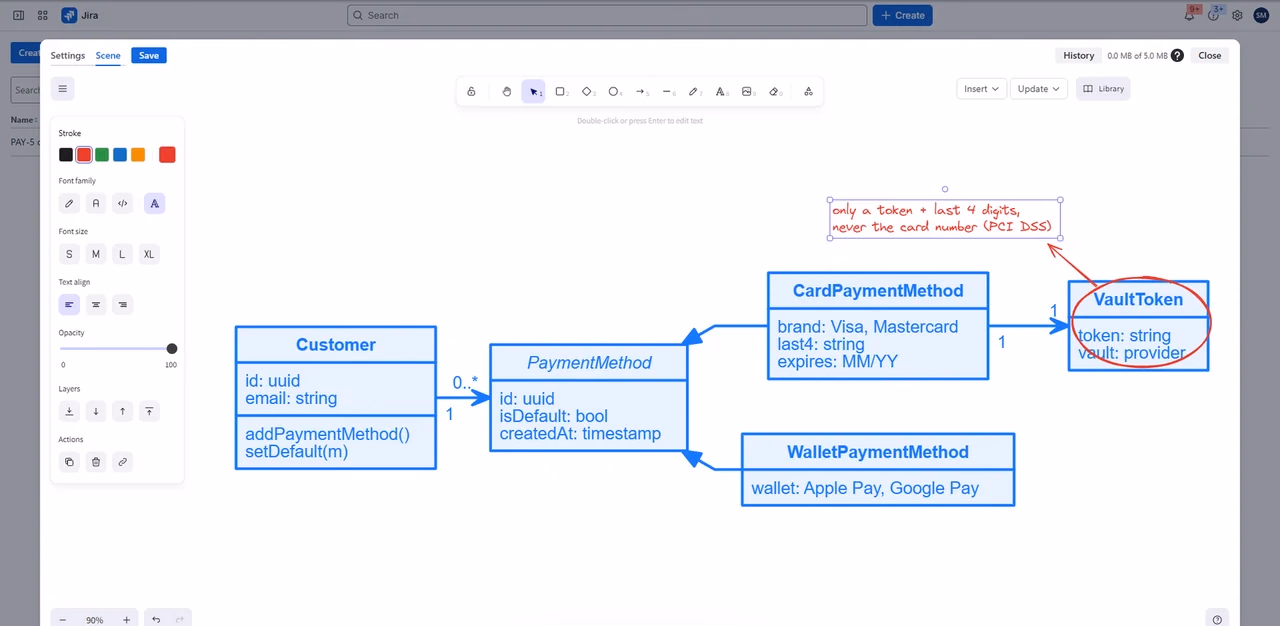Viewport: 1280px width, 626px height.
Task: Open the more shapes tools icon
Action: pyautogui.click(x=808, y=91)
